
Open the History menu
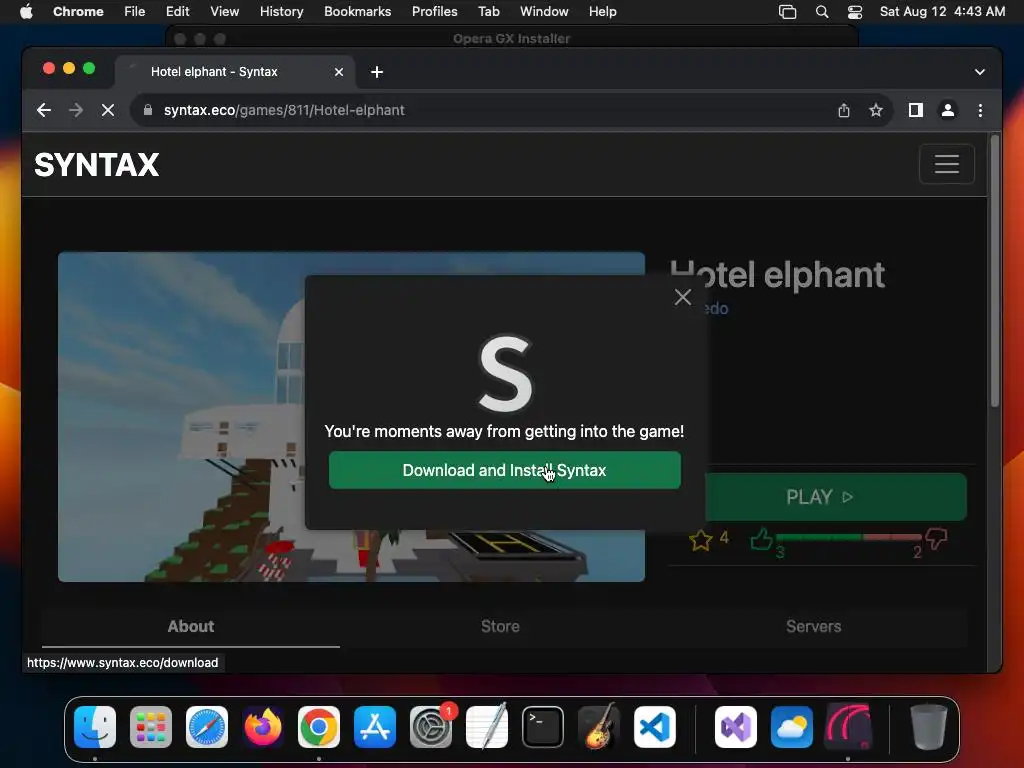coord(281,12)
